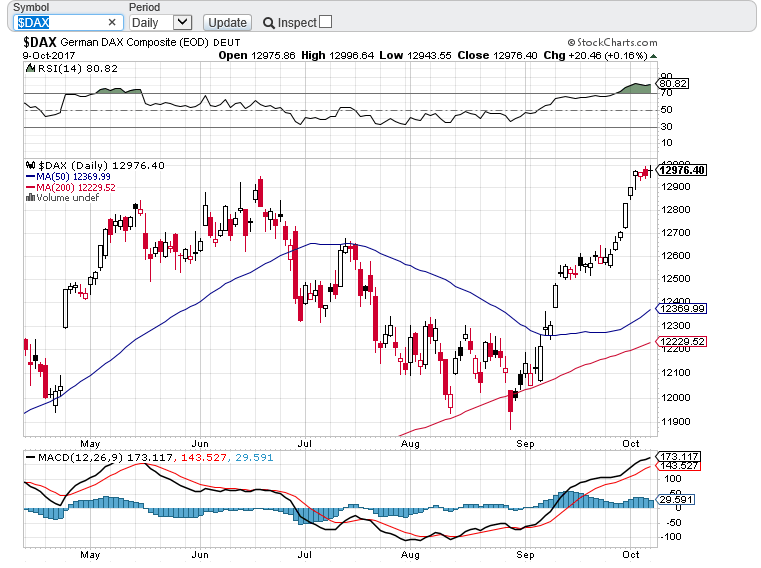
Task: Enable the Inspect checkbox
Action: (x=326, y=22)
